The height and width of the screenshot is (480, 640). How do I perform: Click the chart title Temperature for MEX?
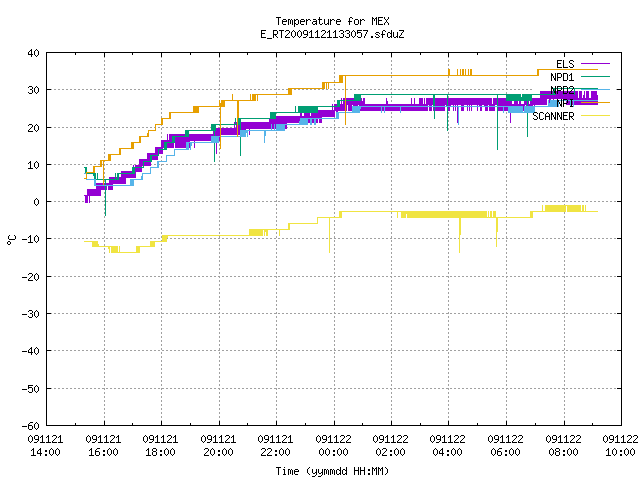click(x=332, y=21)
